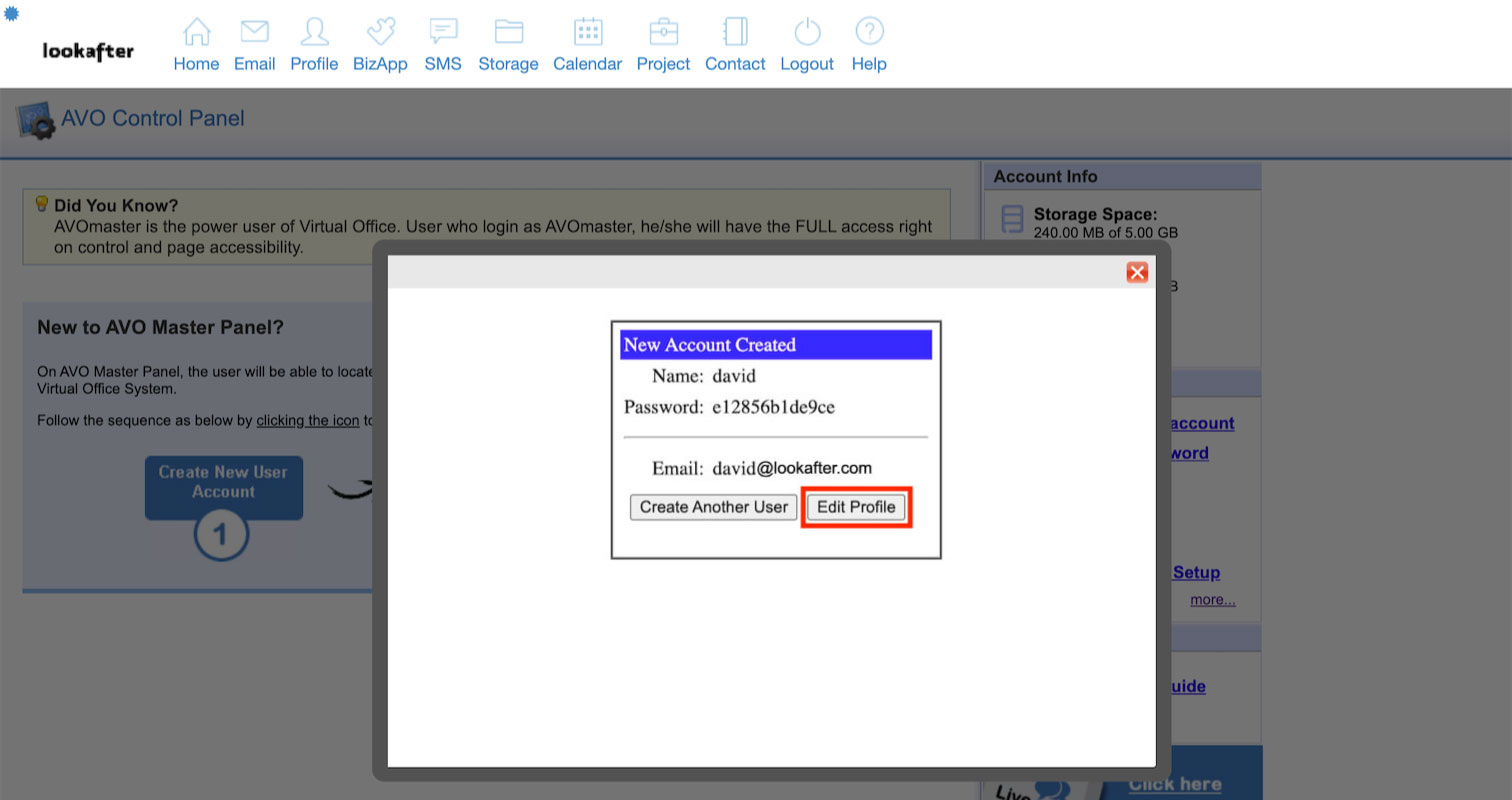1512x800 pixels.
Task: Open the Profile person icon
Action: 314,32
